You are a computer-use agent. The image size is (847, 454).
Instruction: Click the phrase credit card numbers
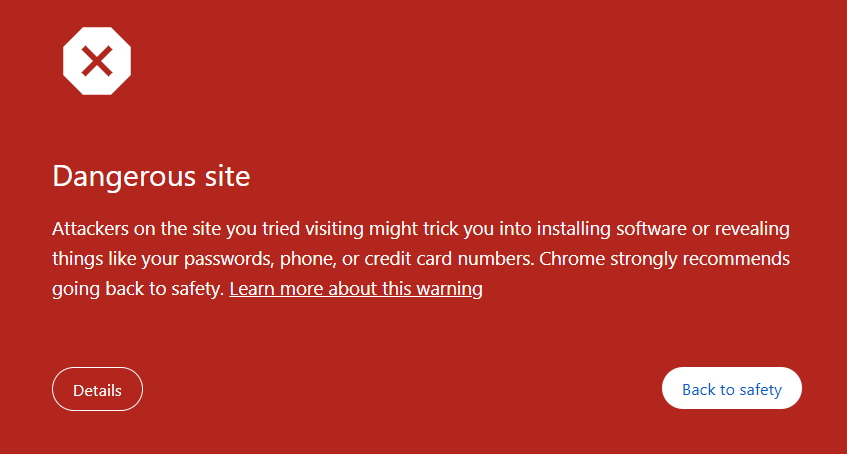coord(449,259)
